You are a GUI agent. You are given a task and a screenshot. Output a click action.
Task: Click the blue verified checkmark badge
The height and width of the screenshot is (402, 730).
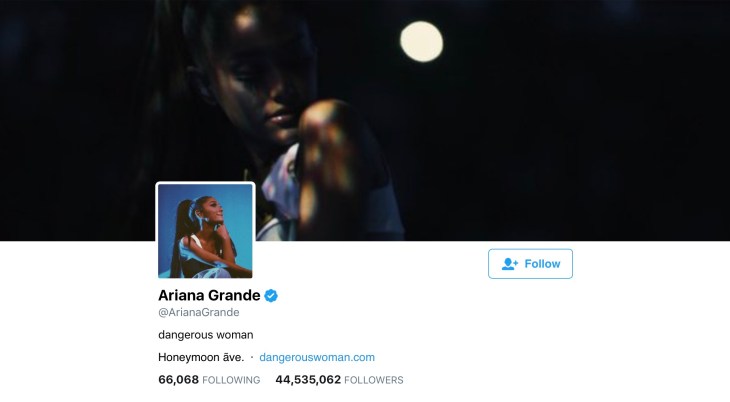pos(271,295)
